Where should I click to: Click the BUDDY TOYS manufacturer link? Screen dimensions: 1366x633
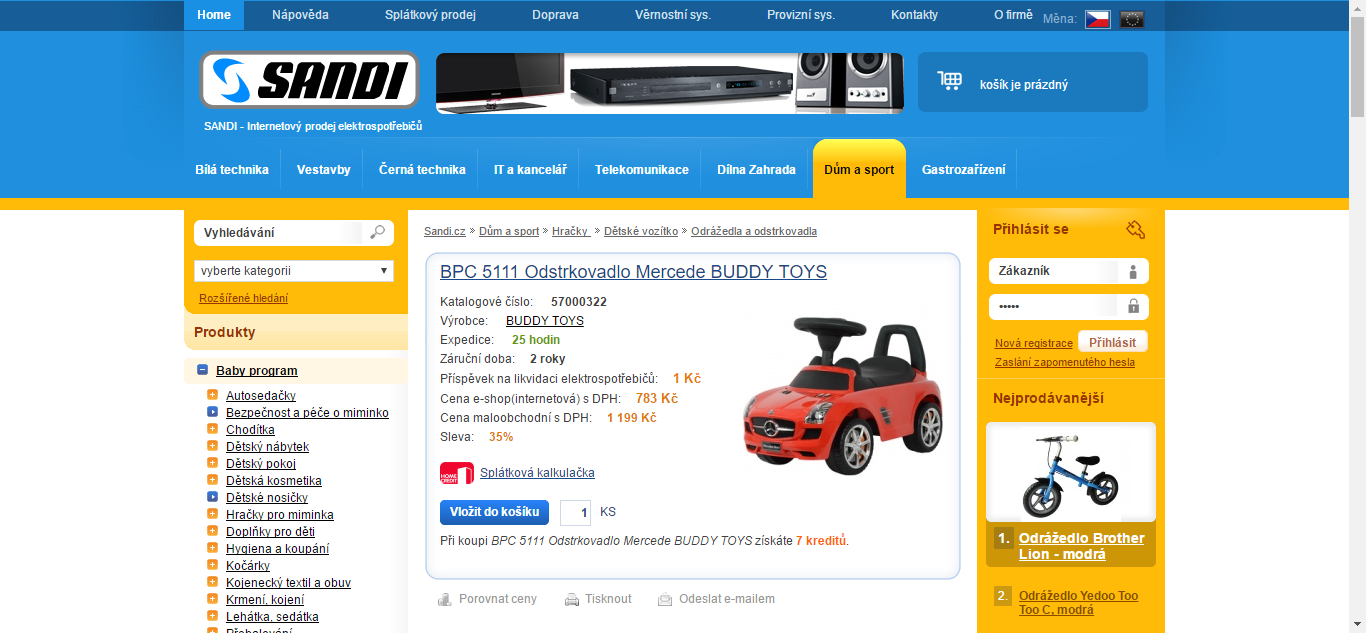(x=545, y=321)
